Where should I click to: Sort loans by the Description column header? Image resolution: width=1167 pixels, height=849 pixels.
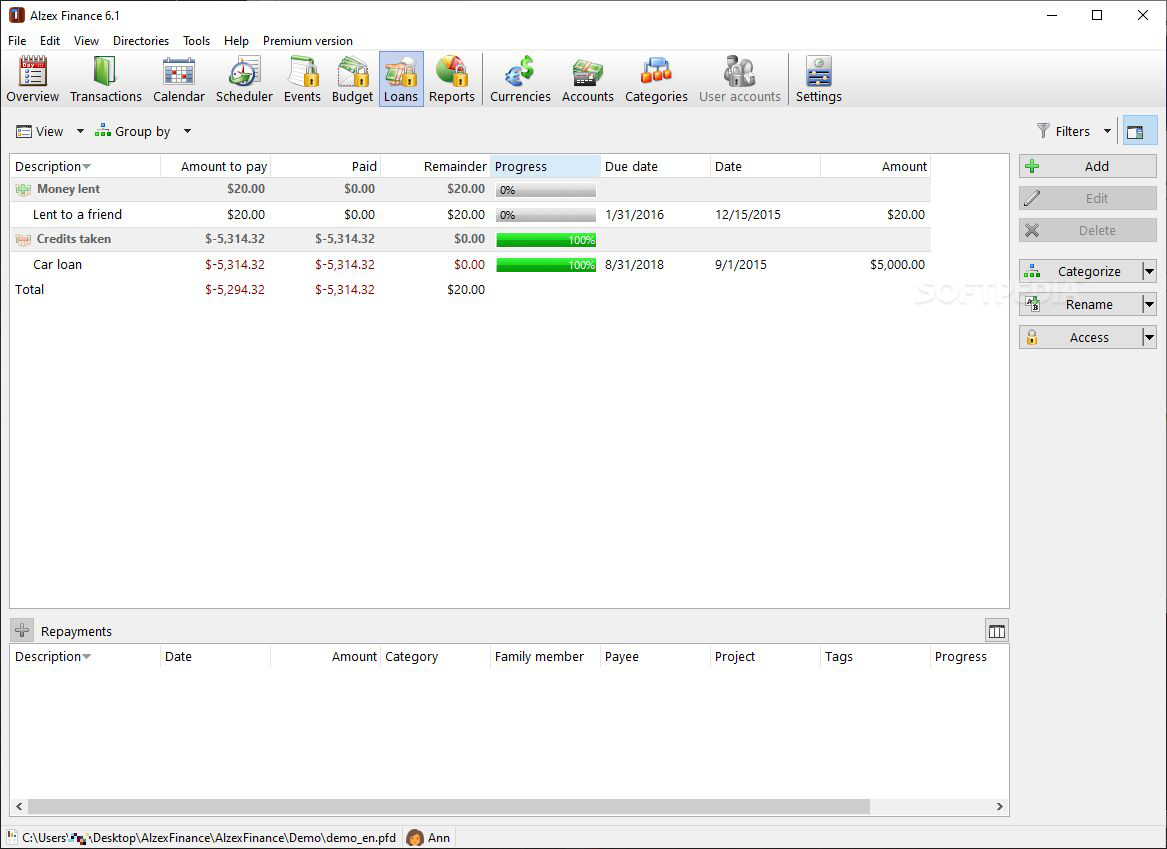(85, 166)
